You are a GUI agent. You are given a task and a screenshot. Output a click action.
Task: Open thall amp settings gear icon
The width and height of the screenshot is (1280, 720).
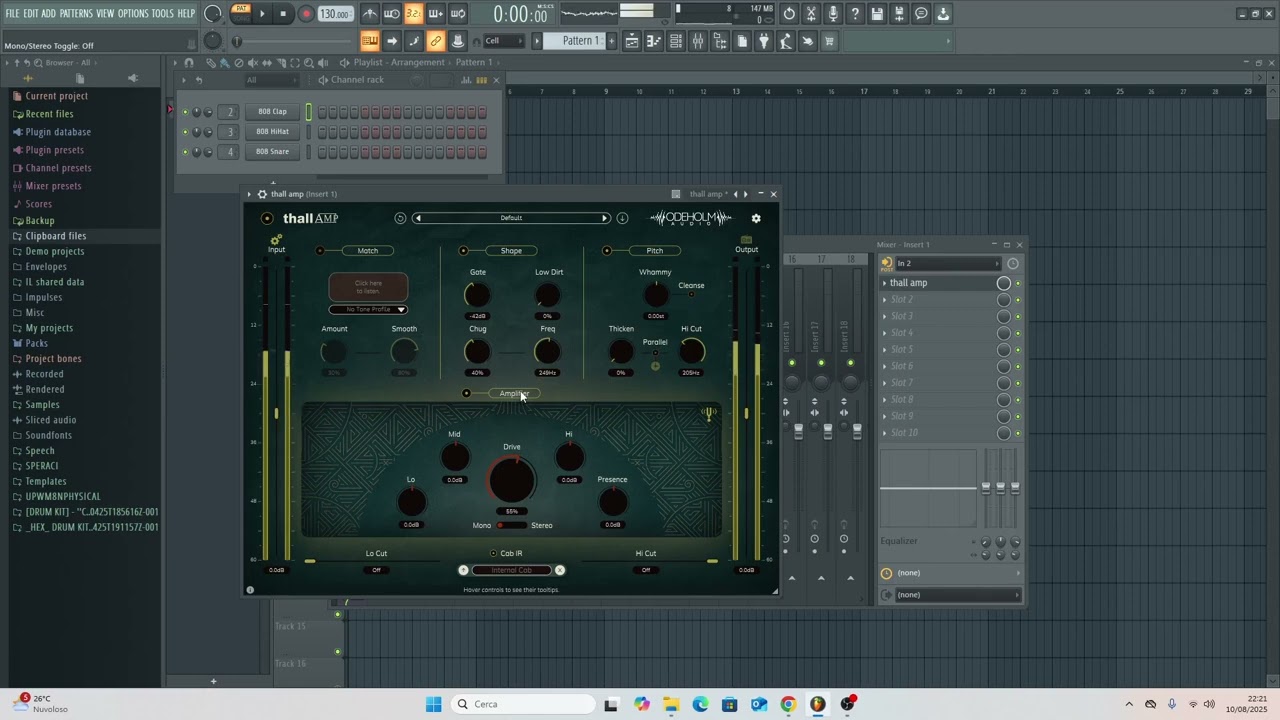756,218
